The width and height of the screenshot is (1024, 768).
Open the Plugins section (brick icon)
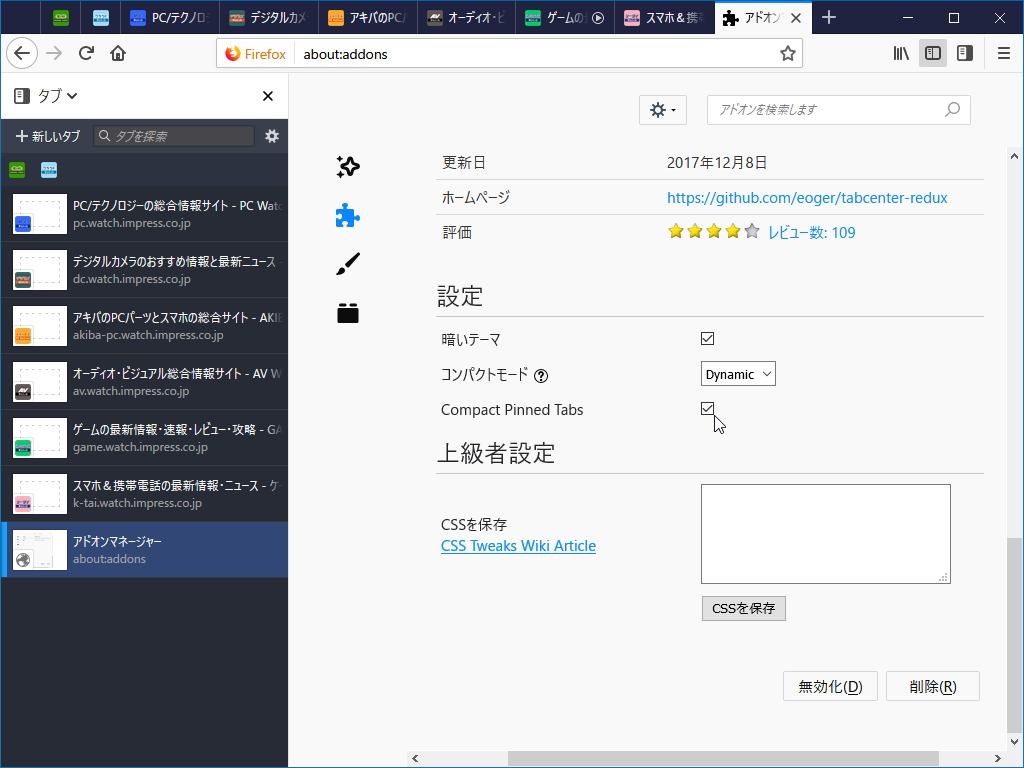tap(347, 312)
